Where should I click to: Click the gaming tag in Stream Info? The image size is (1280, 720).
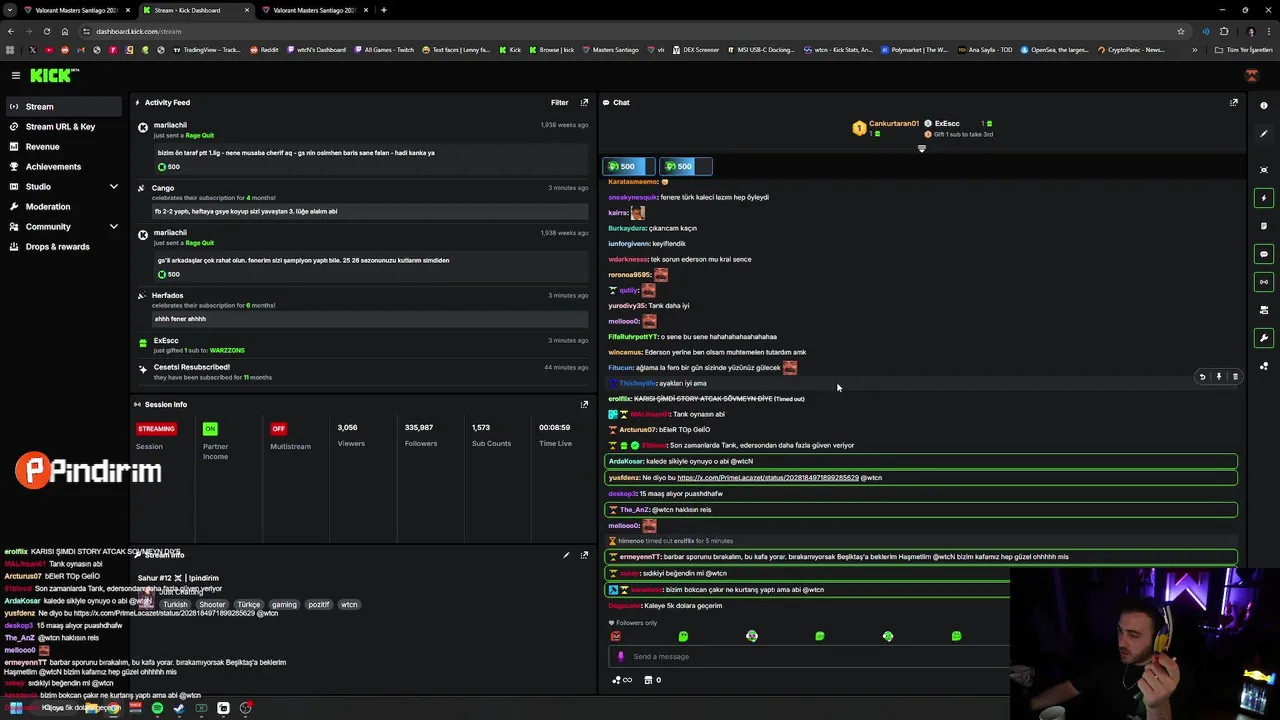[284, 604]
